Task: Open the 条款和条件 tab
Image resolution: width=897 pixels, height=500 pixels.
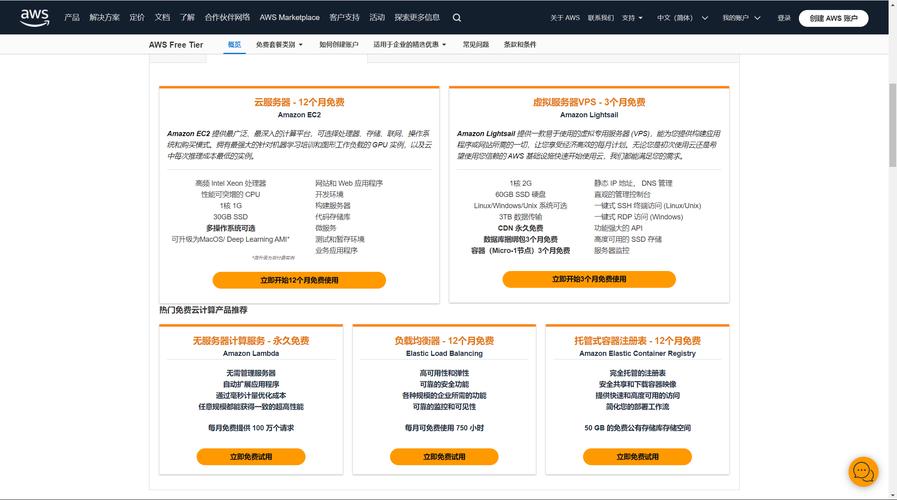Action: coord(520,45)
